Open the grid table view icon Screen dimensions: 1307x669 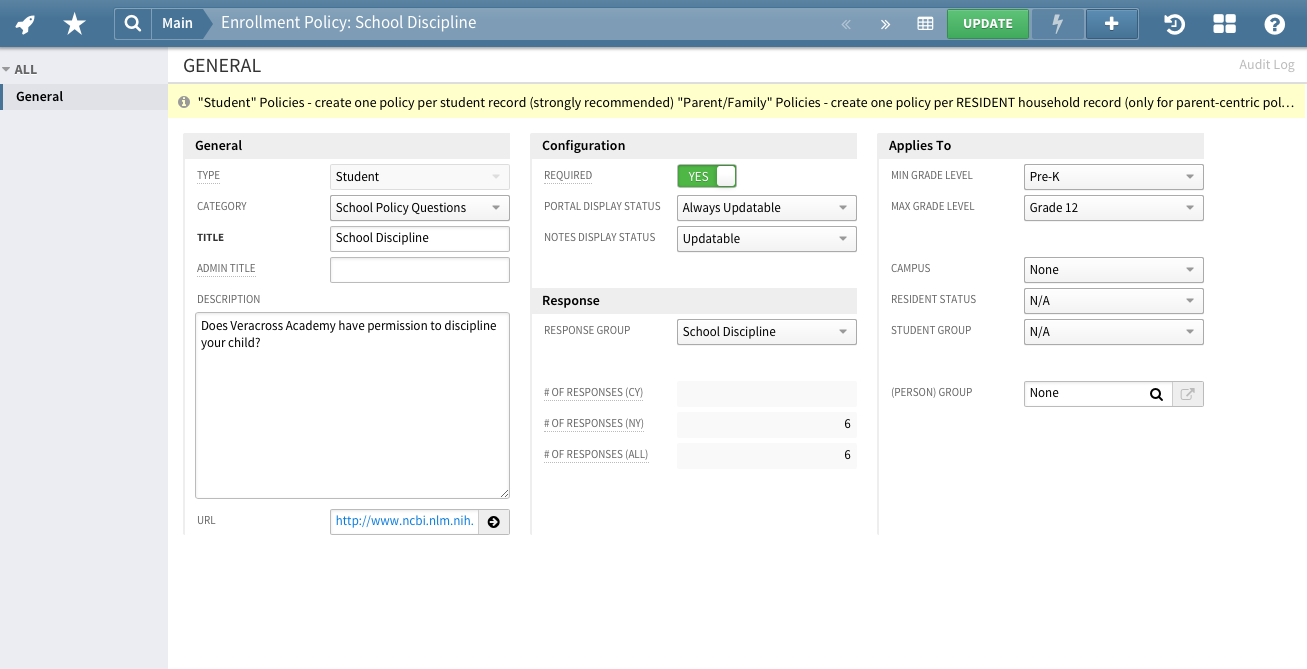[925, 24]
